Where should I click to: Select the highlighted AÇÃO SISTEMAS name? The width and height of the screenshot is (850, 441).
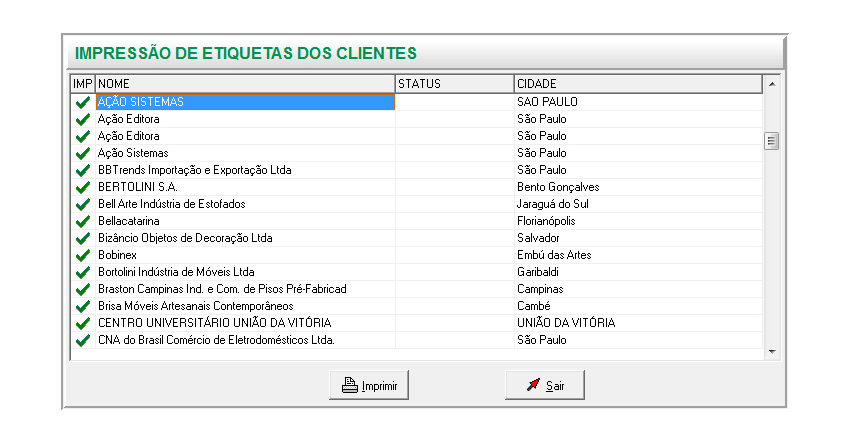coord(246,102)
